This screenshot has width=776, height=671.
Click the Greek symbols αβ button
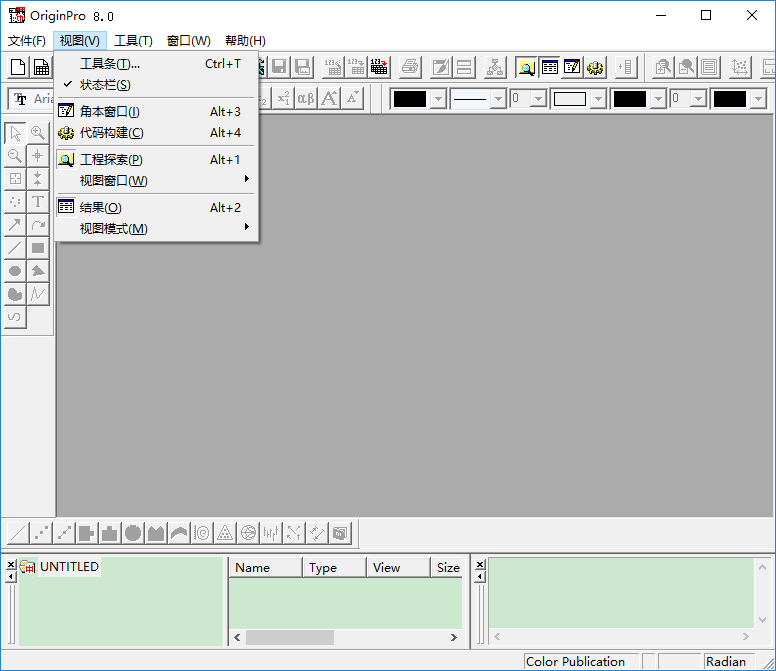pos(306,98)
